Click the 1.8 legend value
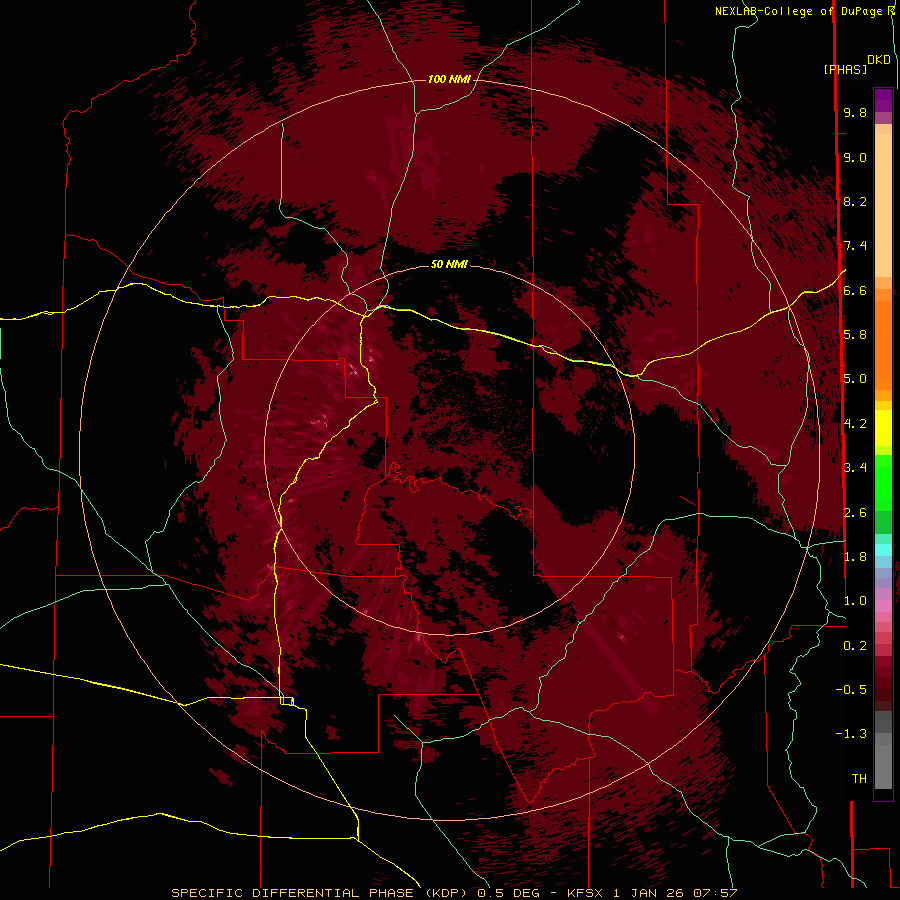The image size is (900, 900). (x=855, y=557)
